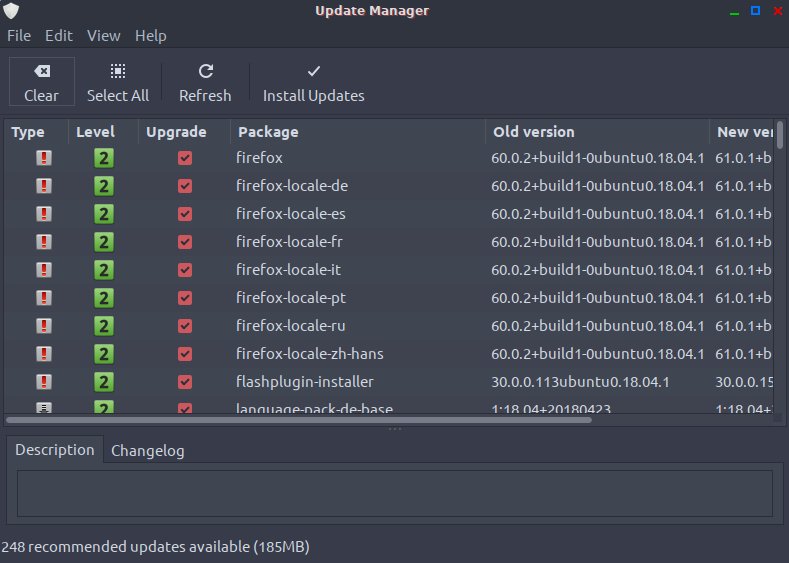Viewport: 789px width, 563px height.
Task: Click the Refresh toolbar icon
Action: click(x=205, y=71)
